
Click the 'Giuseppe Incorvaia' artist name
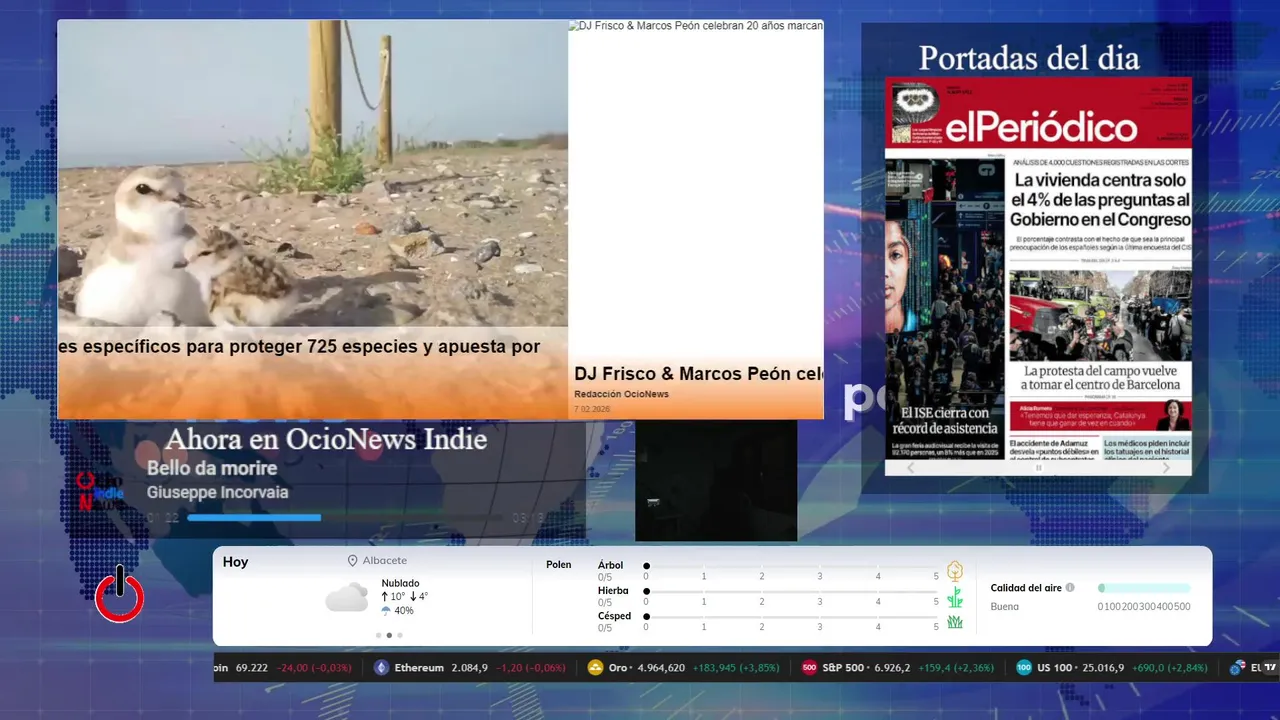coord(217,492)
